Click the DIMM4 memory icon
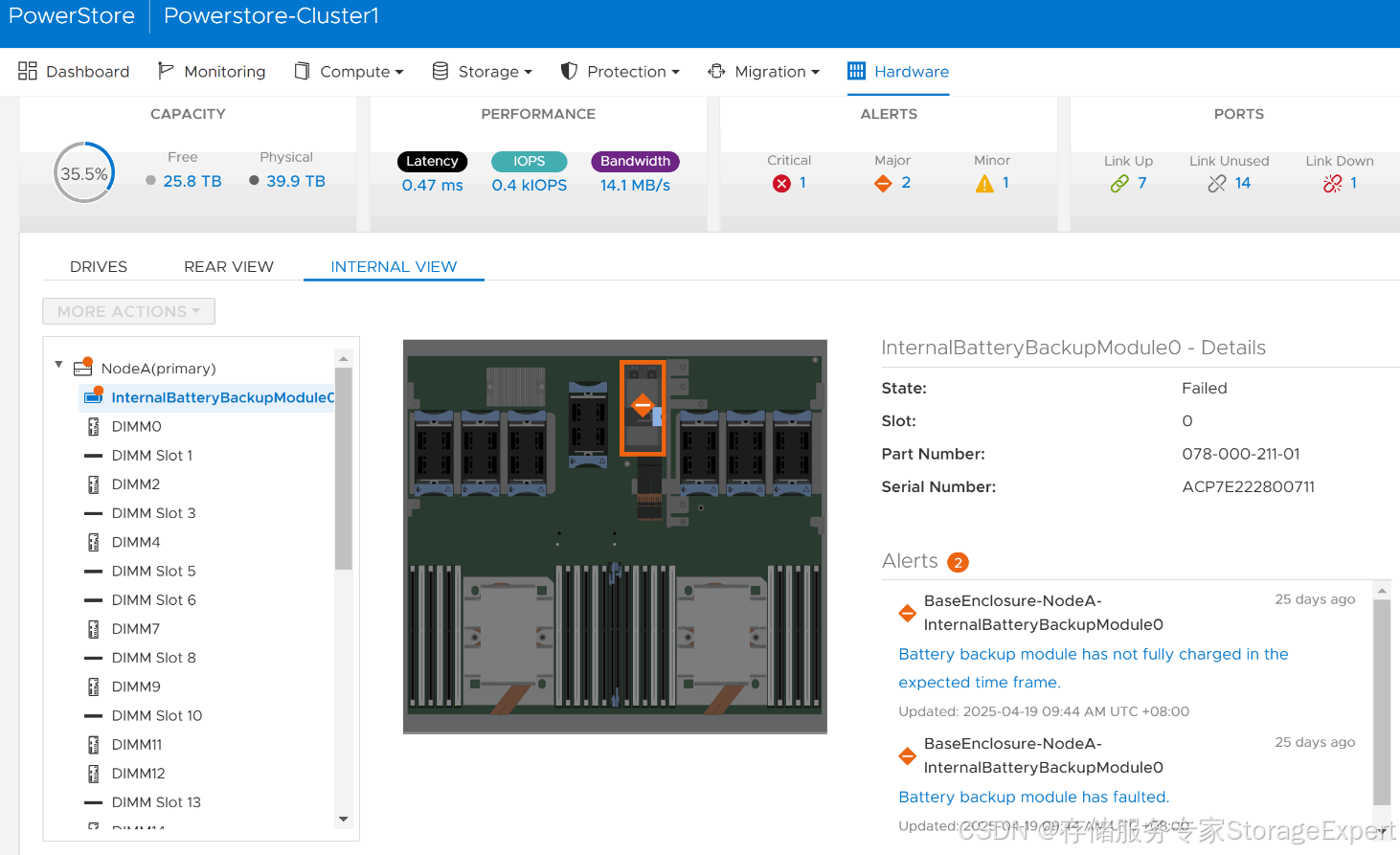The height and width of the screenshot is (855, 1400). 93,542
